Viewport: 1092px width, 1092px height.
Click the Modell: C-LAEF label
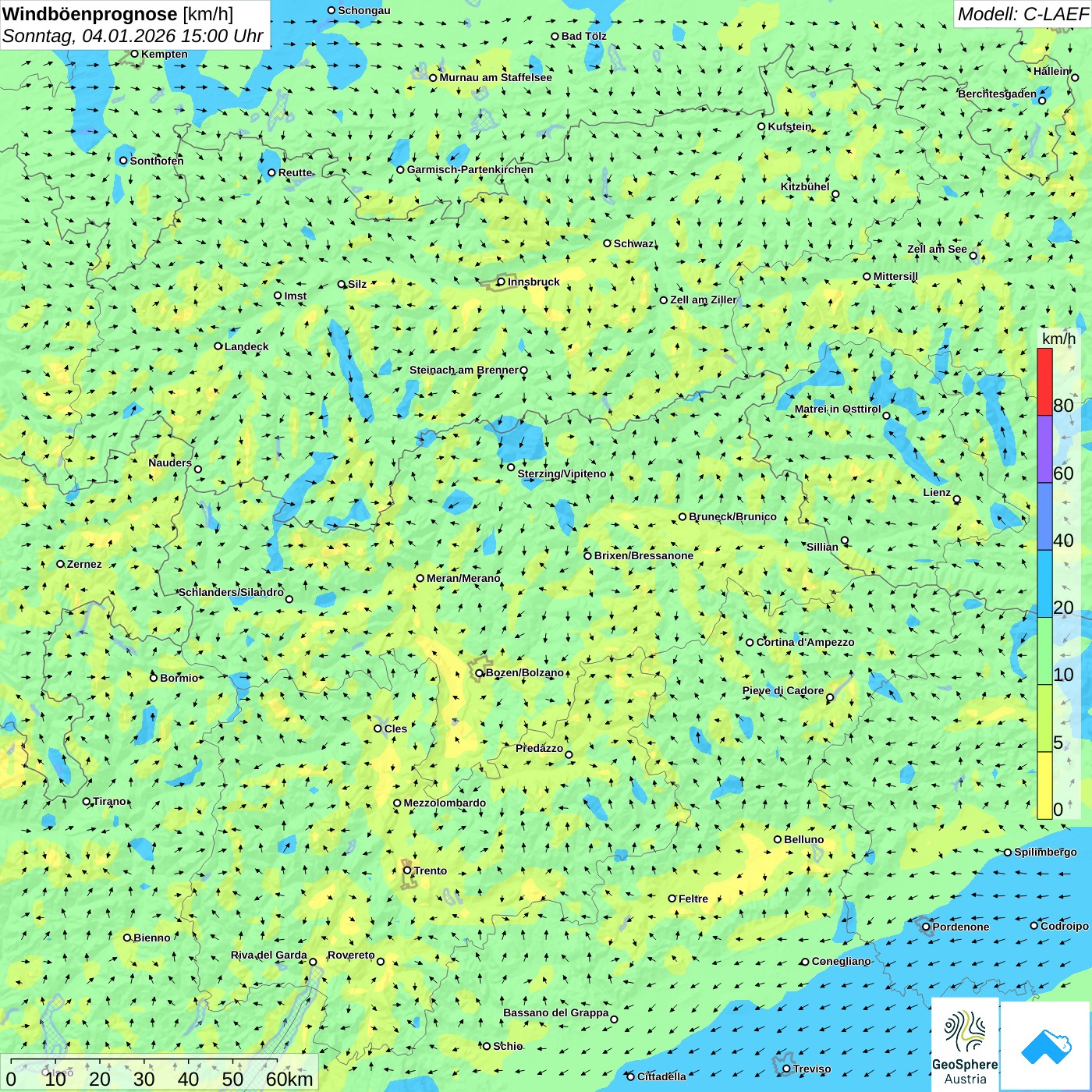(x=1023, y=14)
